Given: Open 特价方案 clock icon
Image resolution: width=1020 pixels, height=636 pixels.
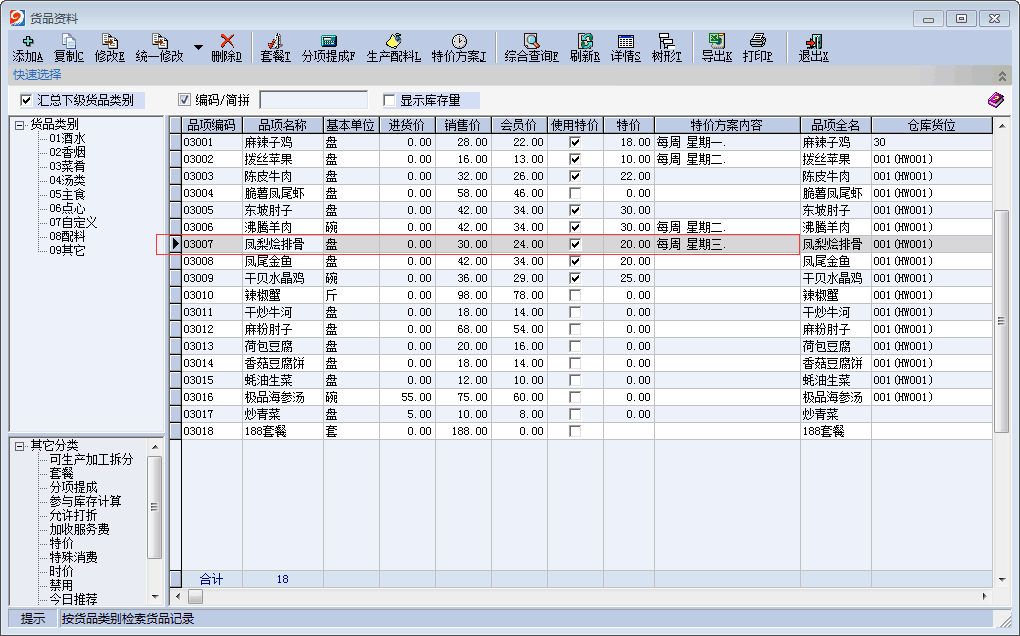Looking at the screenshot, I should [x=459, y=41].
